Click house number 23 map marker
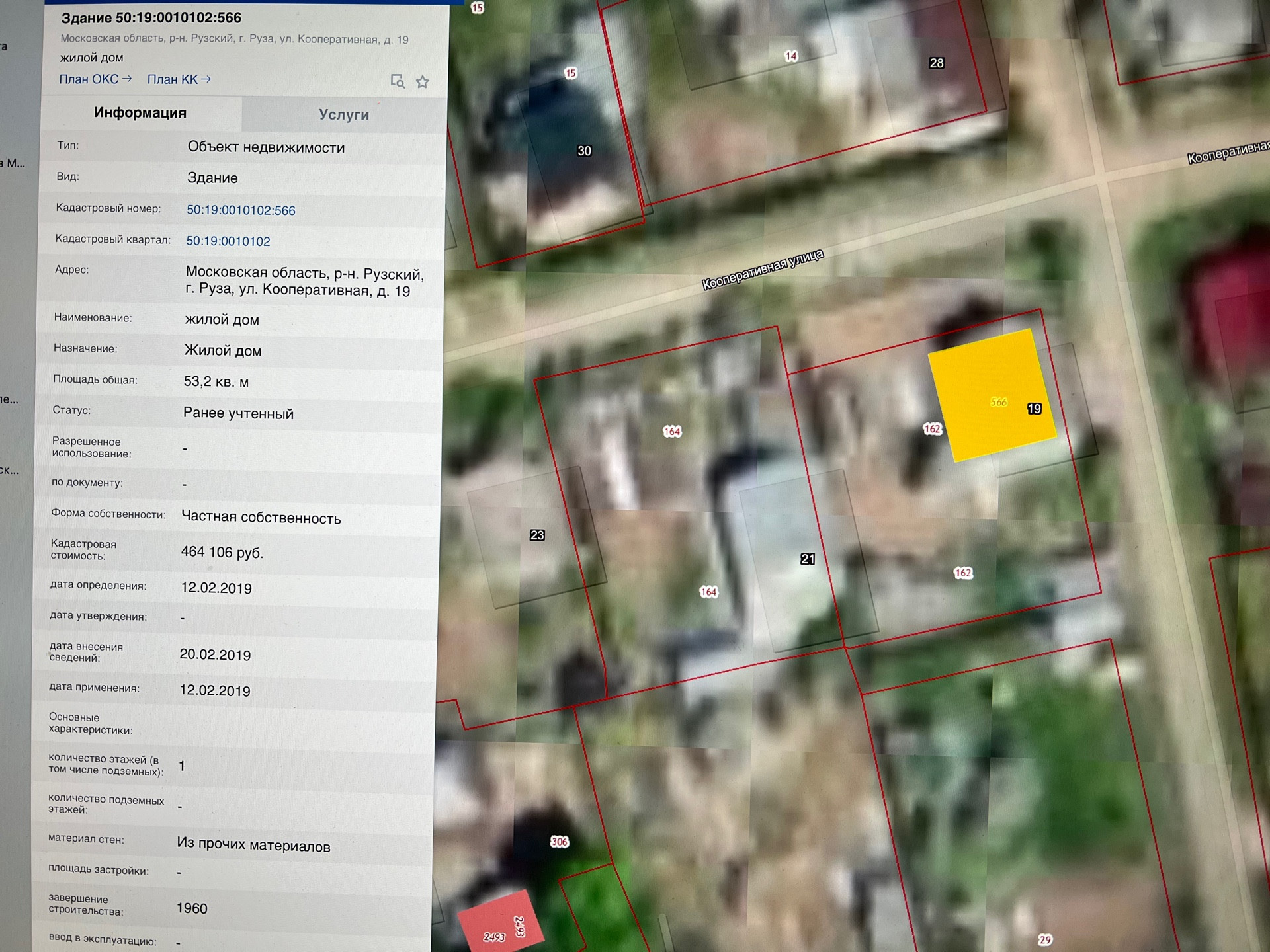 point(537,535)
